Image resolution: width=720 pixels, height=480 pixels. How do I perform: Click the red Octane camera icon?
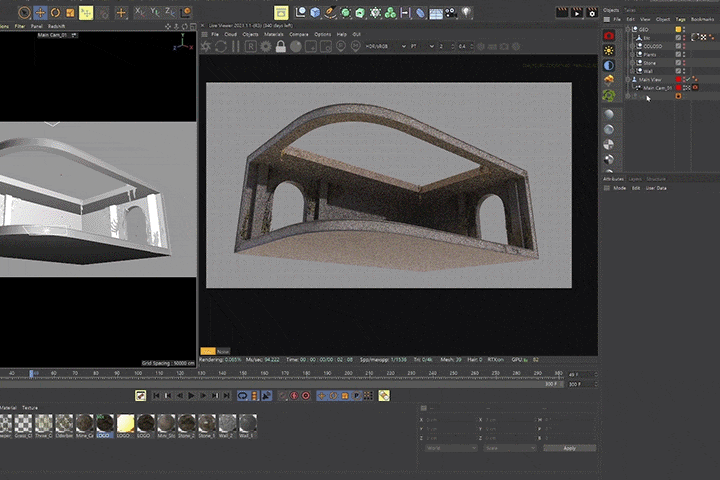[x=609, y=35]
